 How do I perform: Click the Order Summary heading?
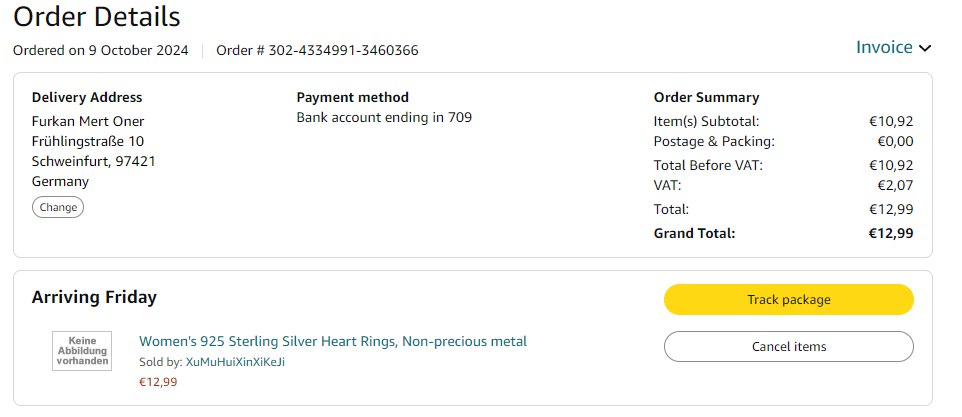(x=706, y=97)
